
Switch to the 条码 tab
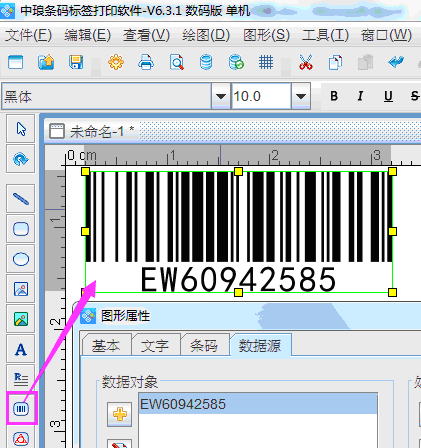coord(204,345)
